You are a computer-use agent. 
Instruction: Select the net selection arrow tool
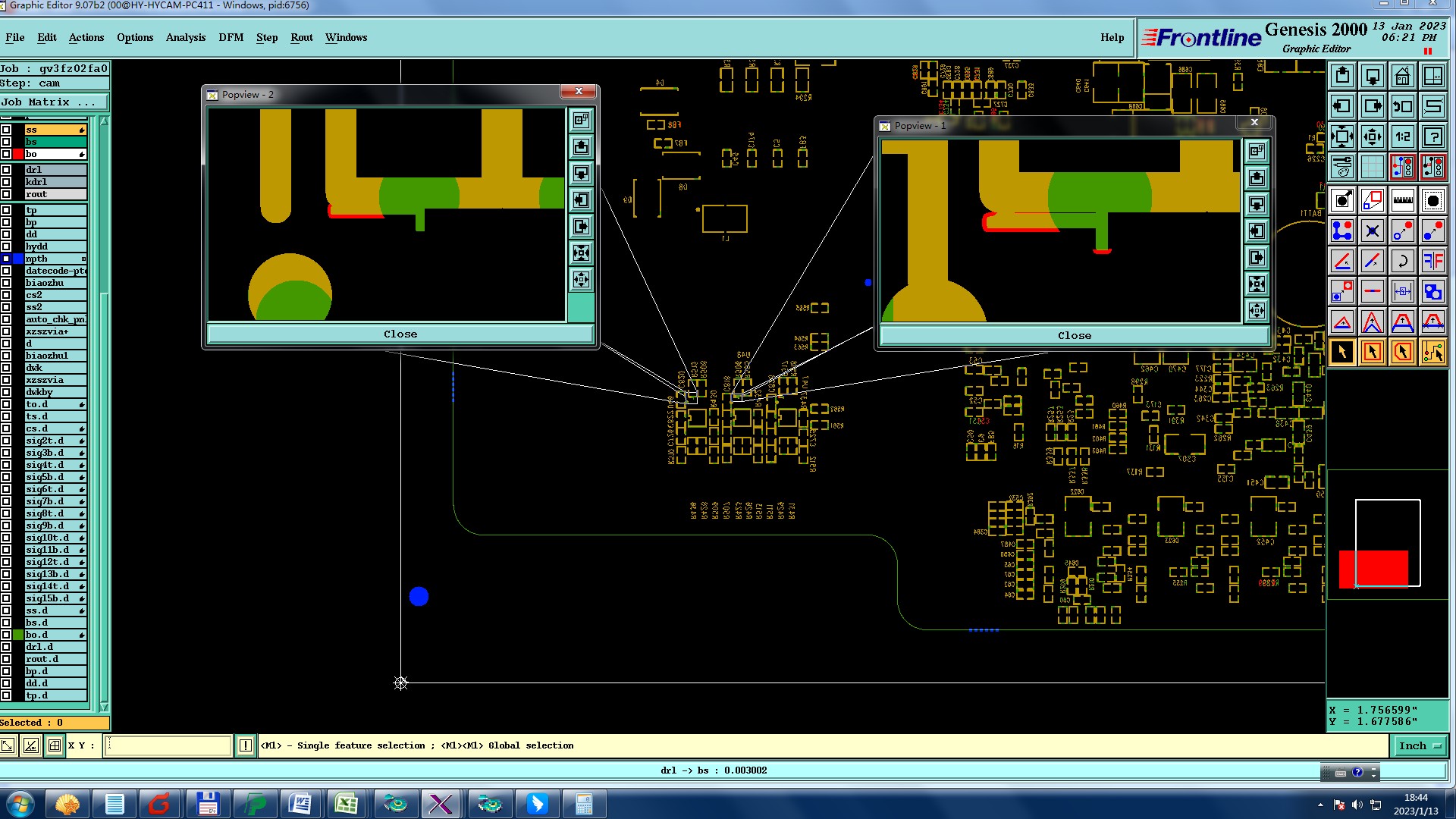[1432, 352]
